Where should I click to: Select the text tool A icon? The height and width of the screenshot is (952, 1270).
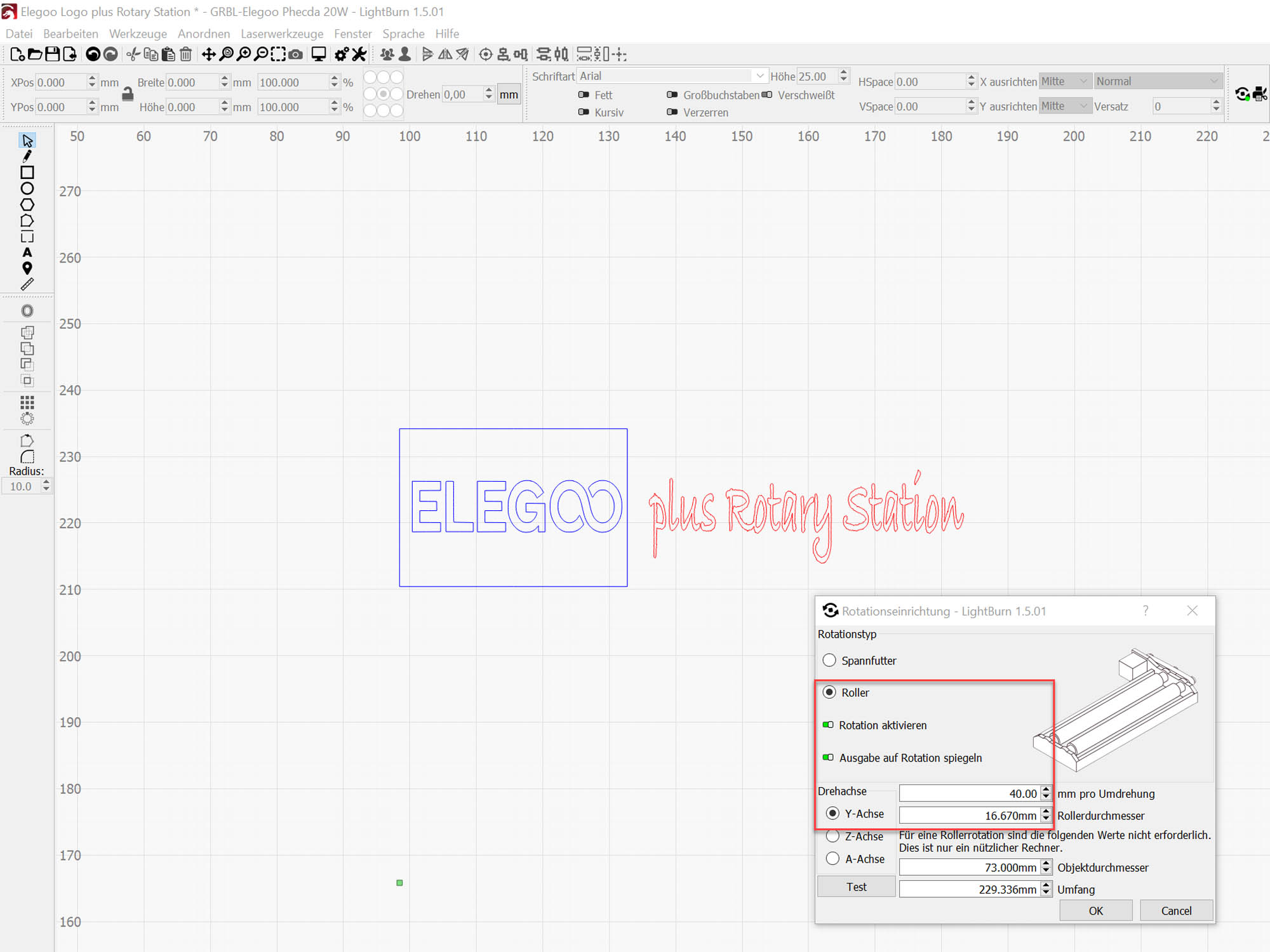coord(27,253)
